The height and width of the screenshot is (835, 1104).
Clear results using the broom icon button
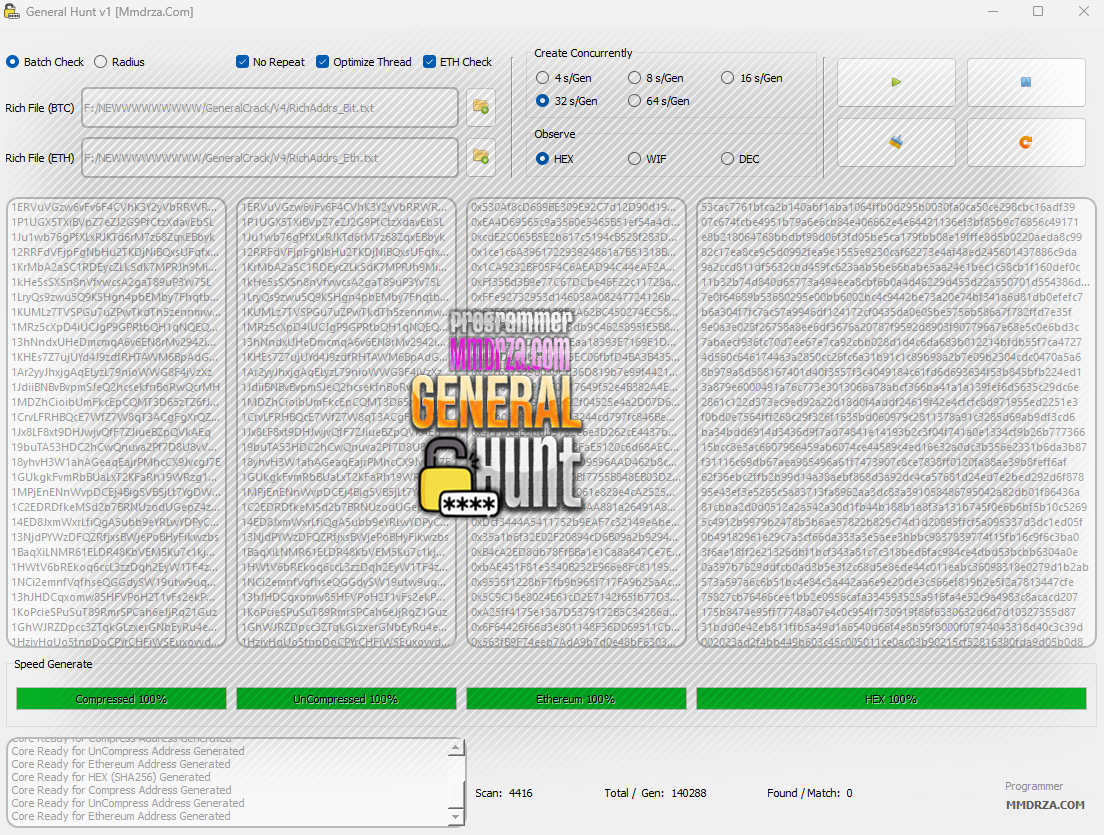896,142
